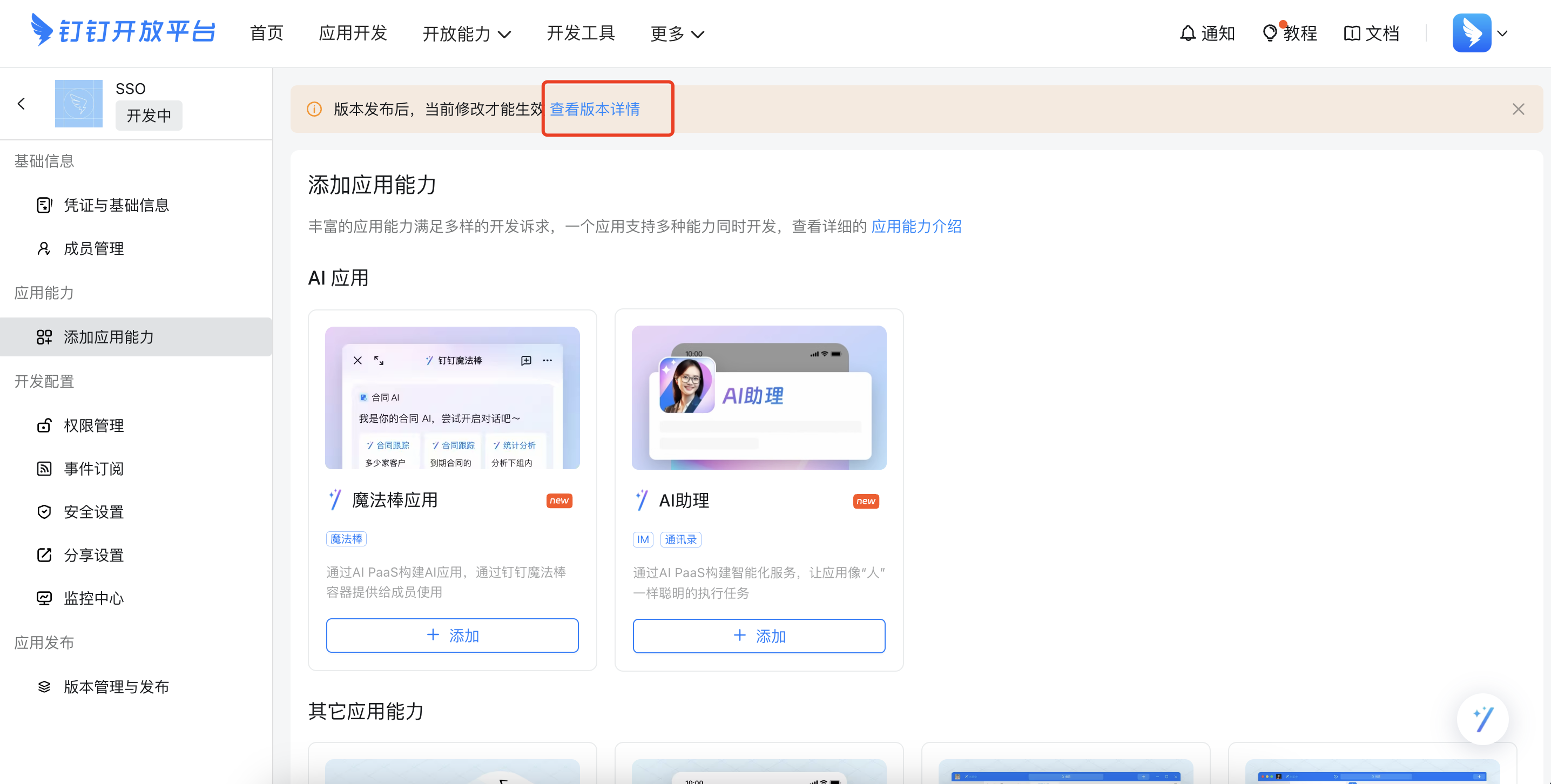Click the 魔法棒应用 card title
This screenshot has width=1551, height=784.
tap(395, 501)
